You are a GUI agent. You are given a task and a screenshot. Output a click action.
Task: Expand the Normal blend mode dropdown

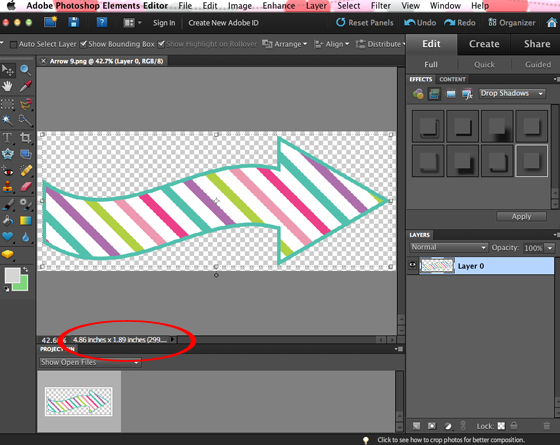pos(449,247)
